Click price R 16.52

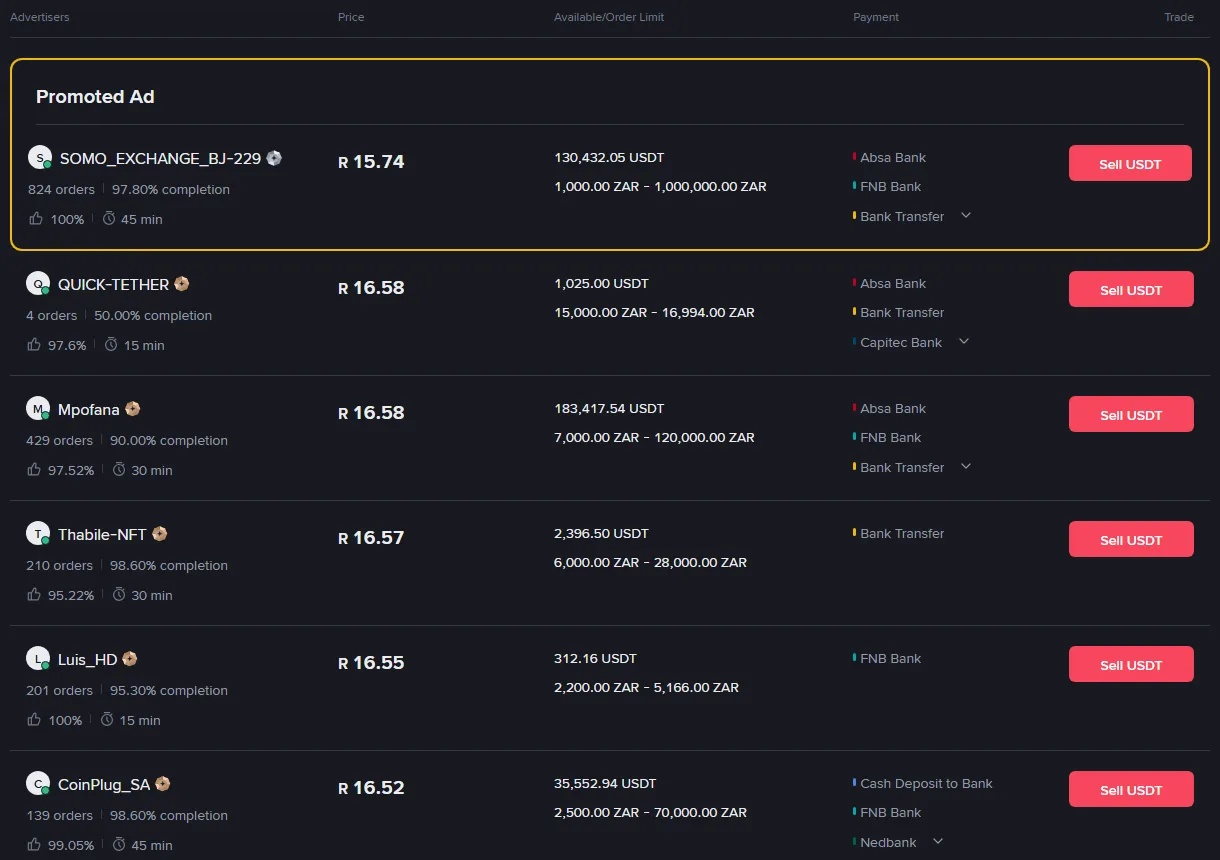(371, 788)
